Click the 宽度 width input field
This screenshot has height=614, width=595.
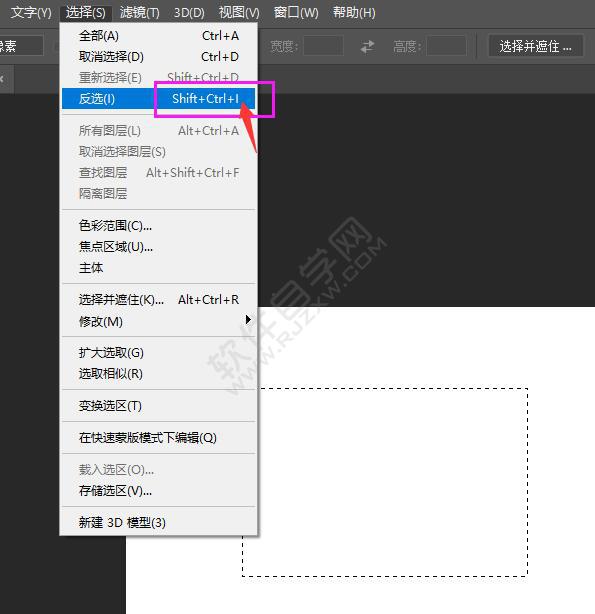324,46
